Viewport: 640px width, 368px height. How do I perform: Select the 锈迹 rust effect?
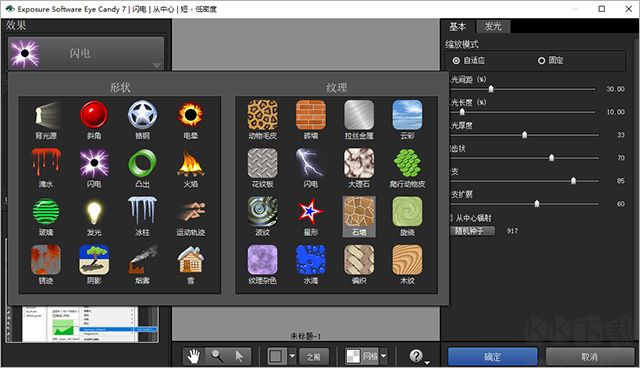[x=46, y=265]
